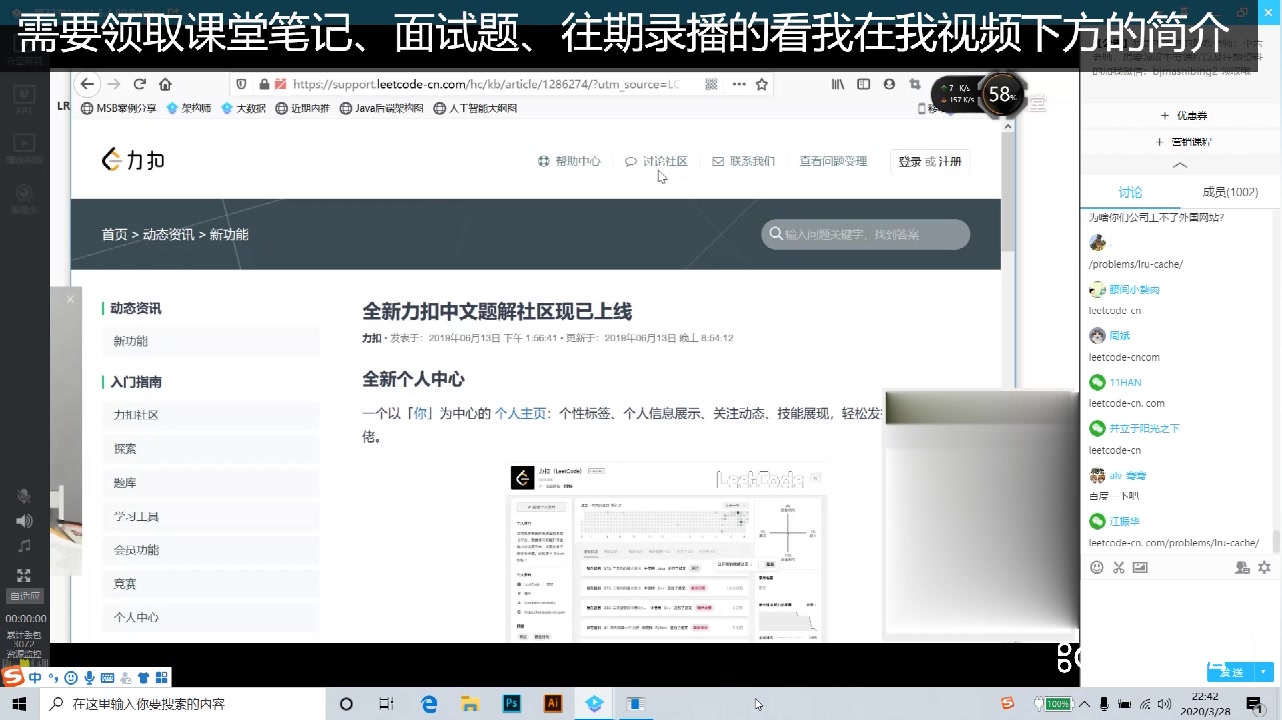Select 学习工具 in the left sidebar

click(210, 516)
